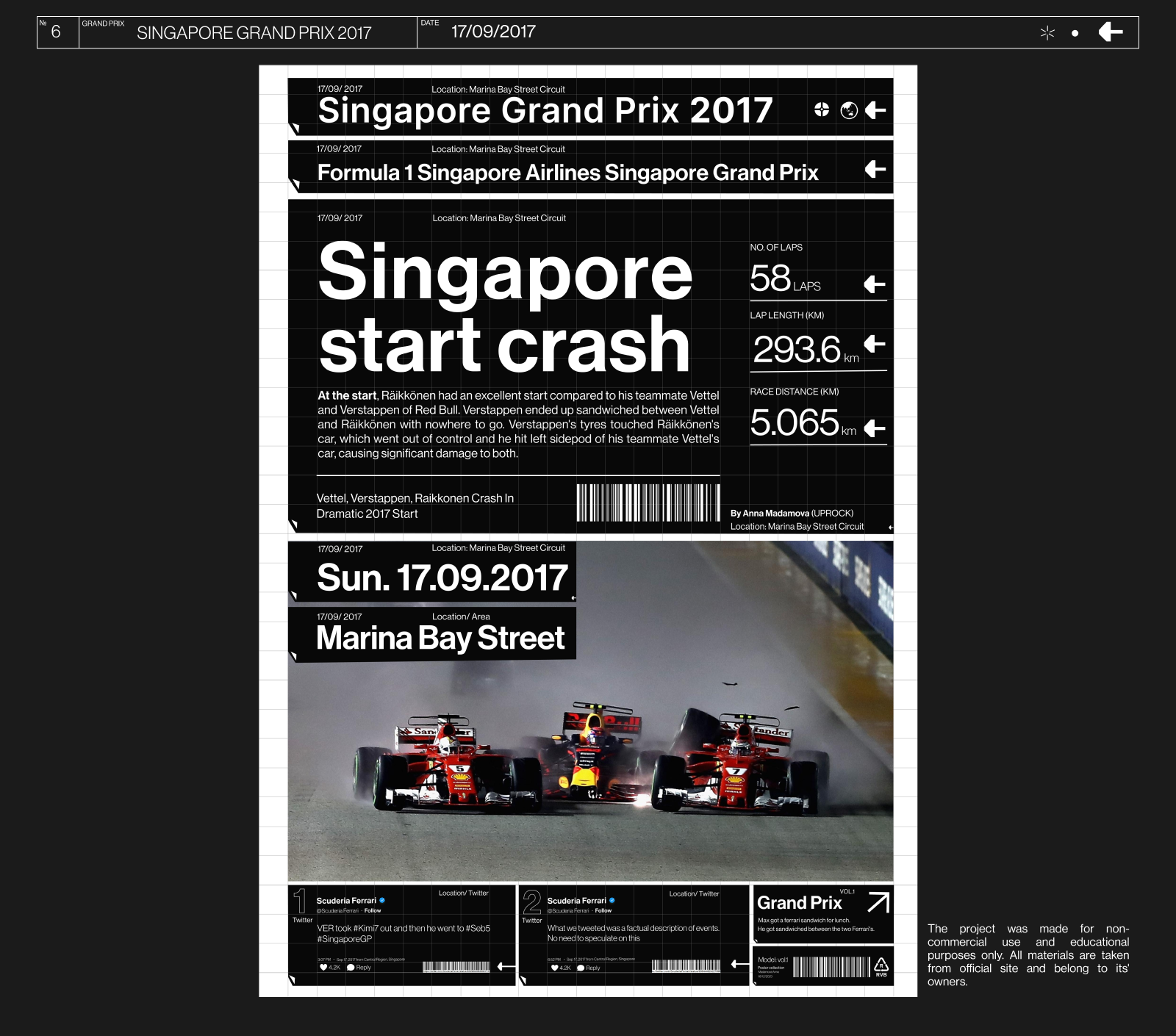The height and width of the screenshot is (1036, 1176).
Task: Select the Sun. 17.09.2017 banner
Action: tap(442, 578)
